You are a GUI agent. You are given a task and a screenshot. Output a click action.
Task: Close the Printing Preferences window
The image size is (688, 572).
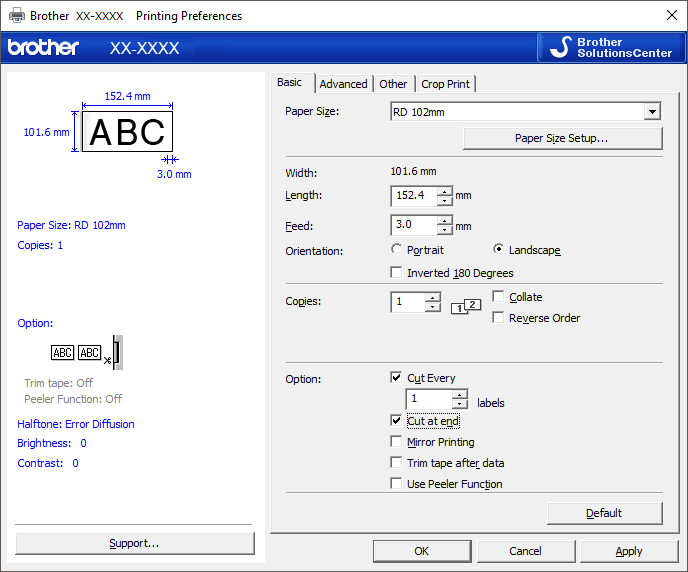tap(671, 15)
